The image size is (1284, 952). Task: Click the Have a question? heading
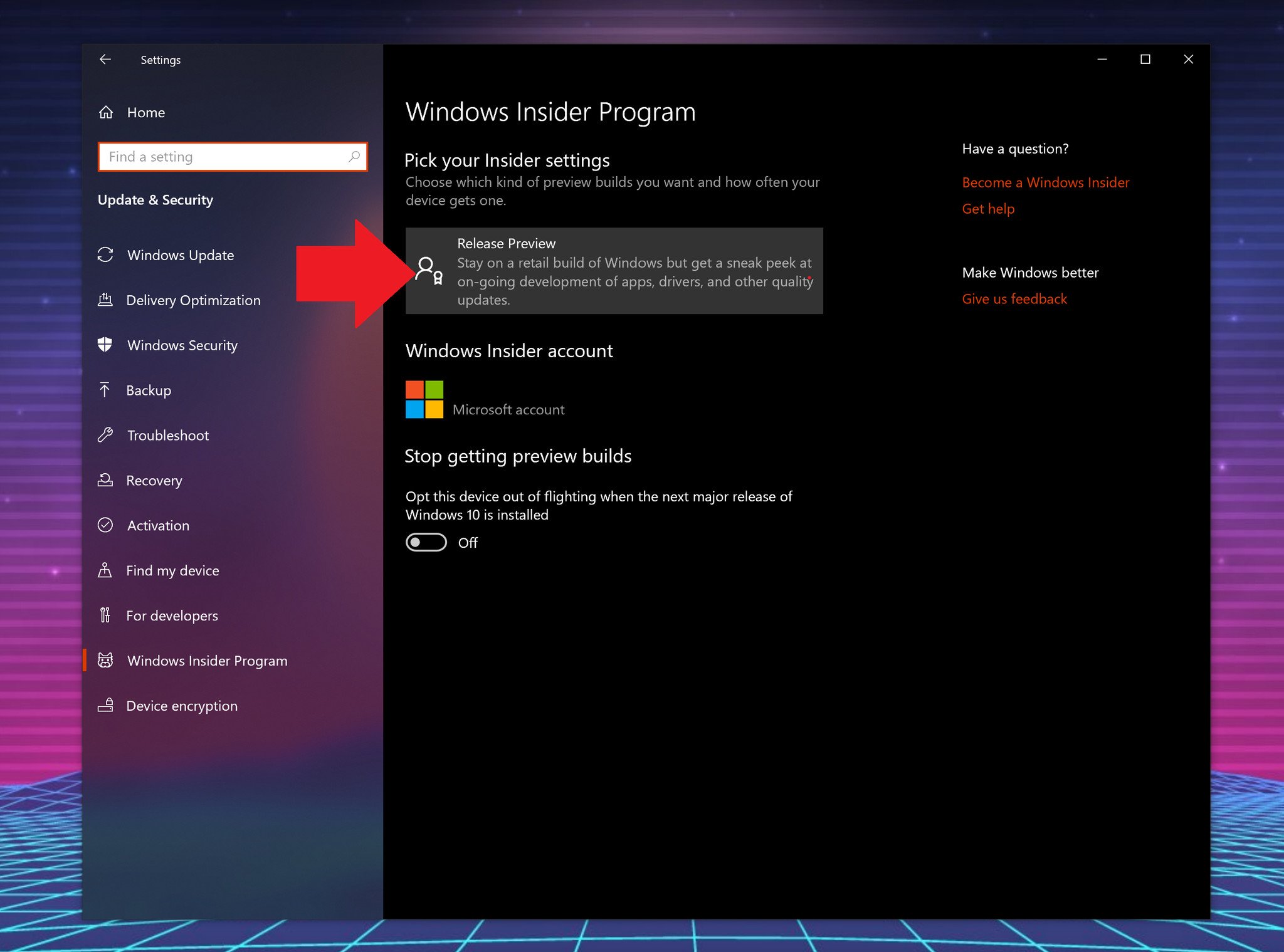[x=1015, y=149]
